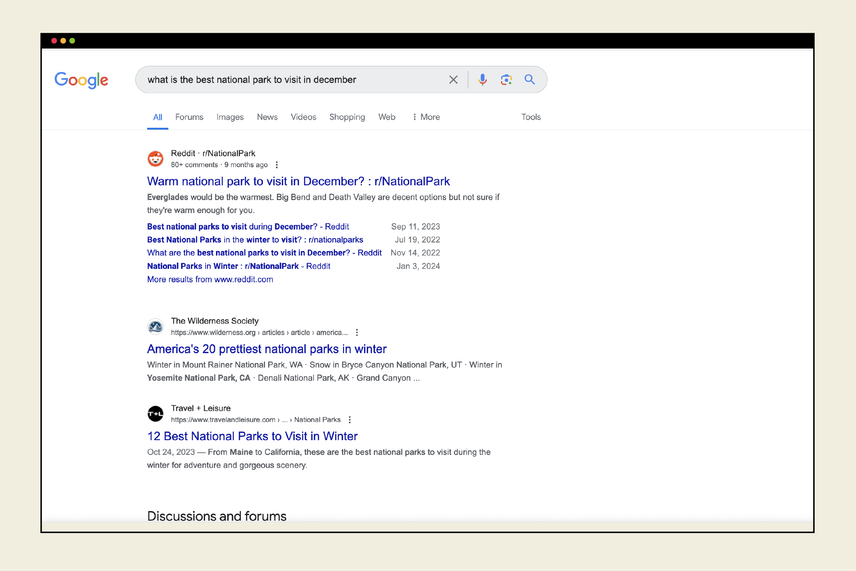The image size is (856, 571).
Task: Open the three-dot menu beside the Reddit result
Action: pyautogui.click(x=277, y=165)
